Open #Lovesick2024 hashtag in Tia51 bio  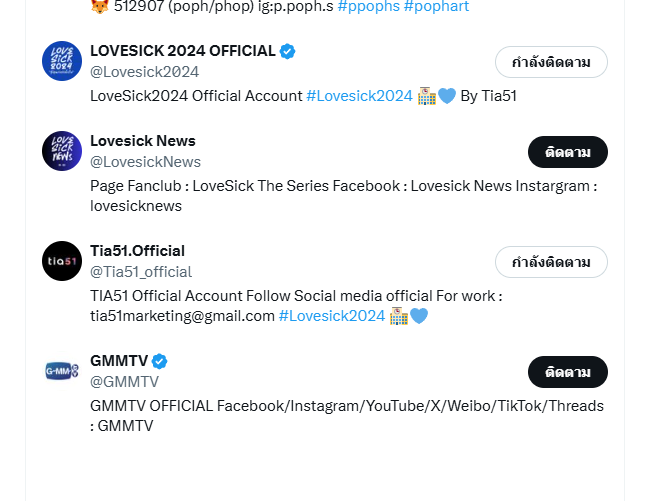coord(332,316)
